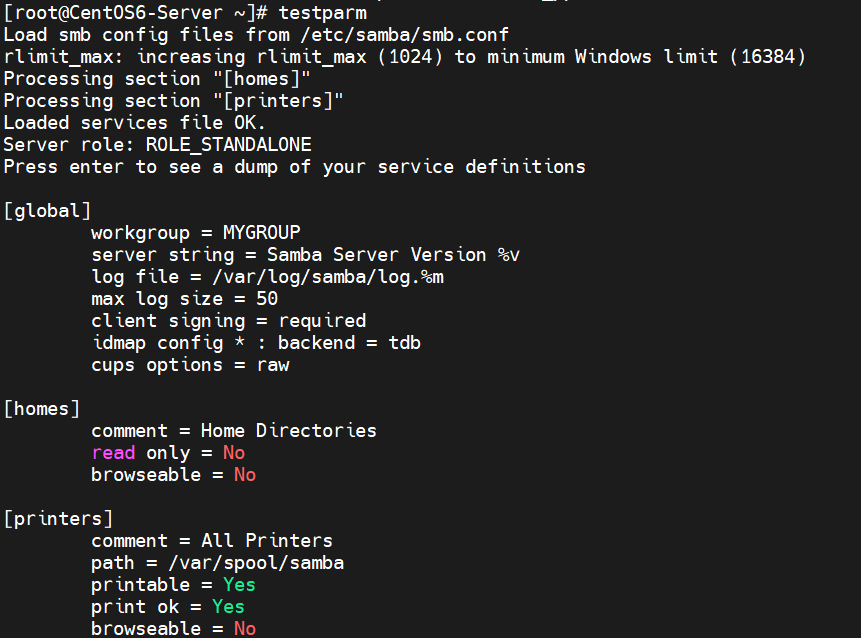Click the Home Directories comment text

289,430
